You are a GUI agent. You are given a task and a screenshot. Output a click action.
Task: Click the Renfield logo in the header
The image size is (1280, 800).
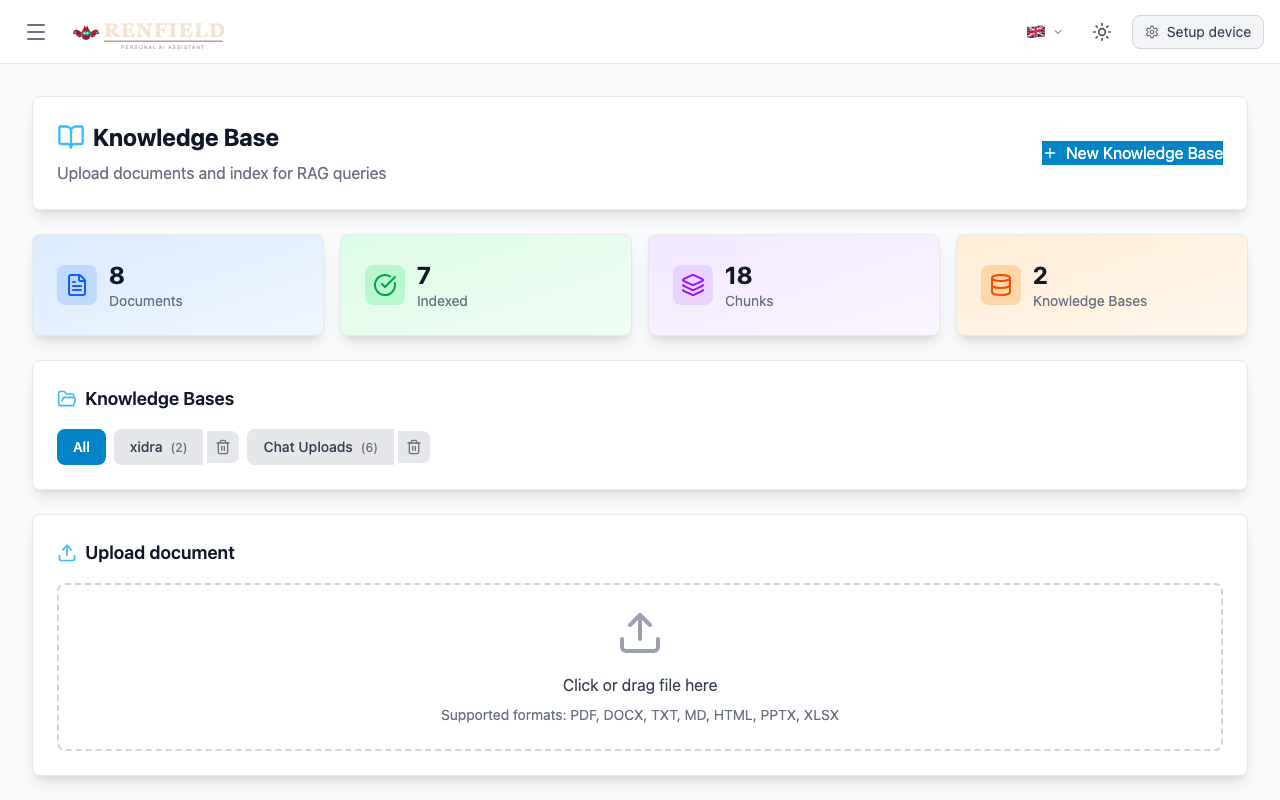click(148, 32)
